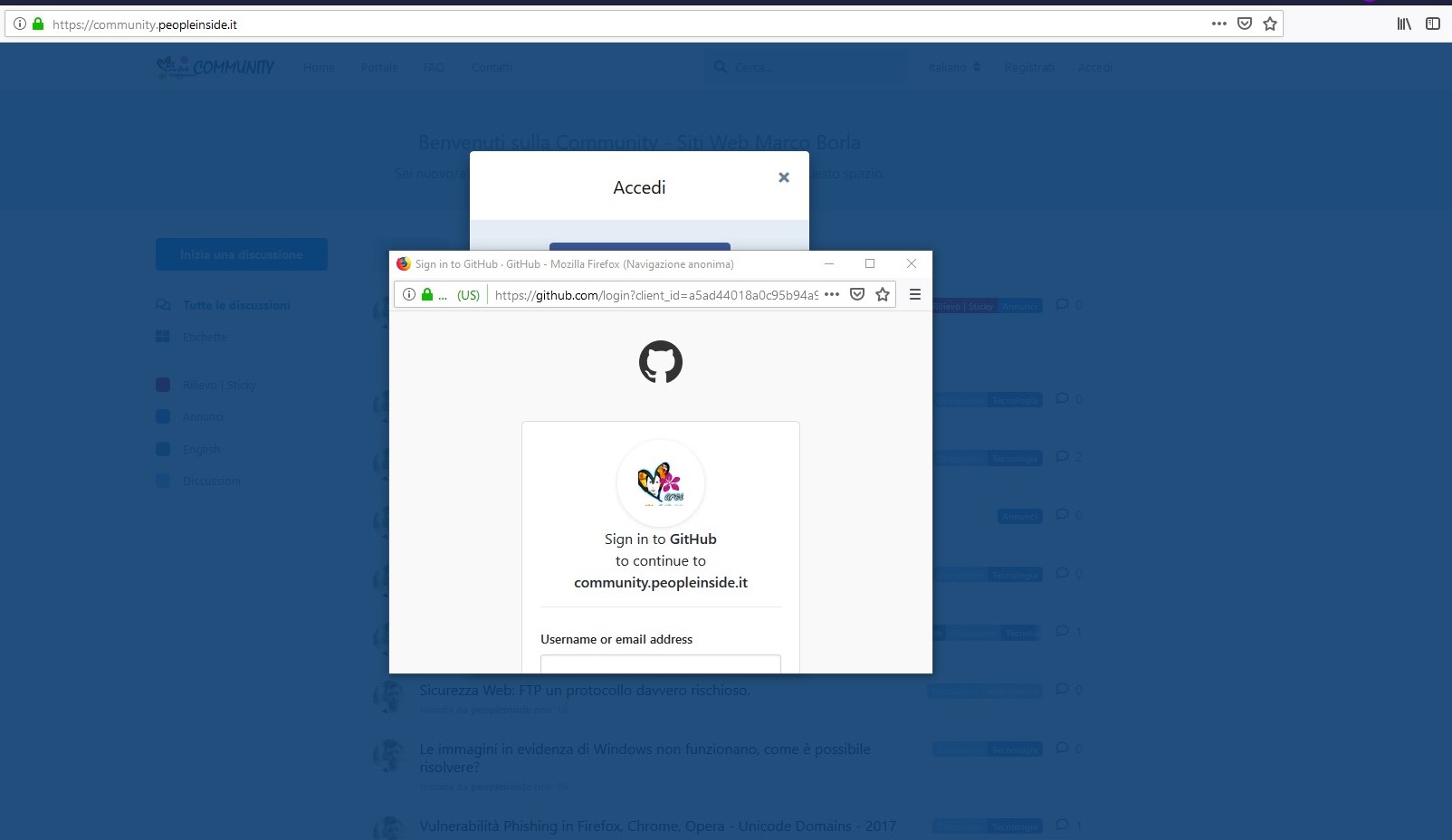Toggle the English discussions filter

(x=164, y=449)
